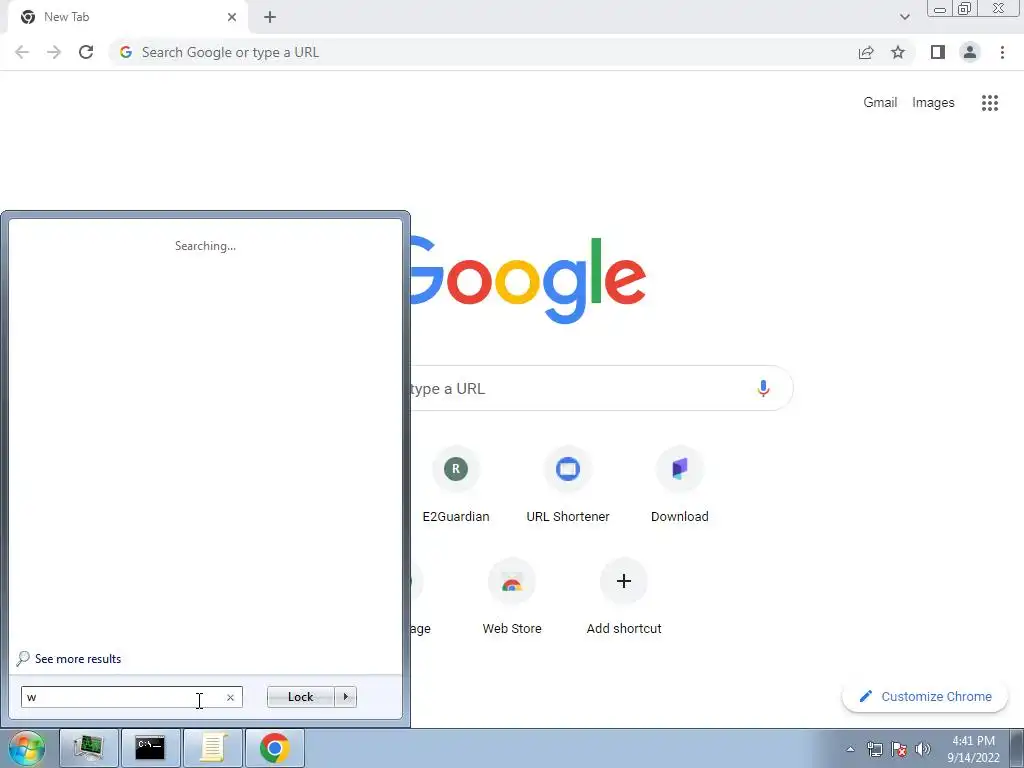Click the network tray icon
Viewport: 1024px width, 768px height.
[874, 749]
